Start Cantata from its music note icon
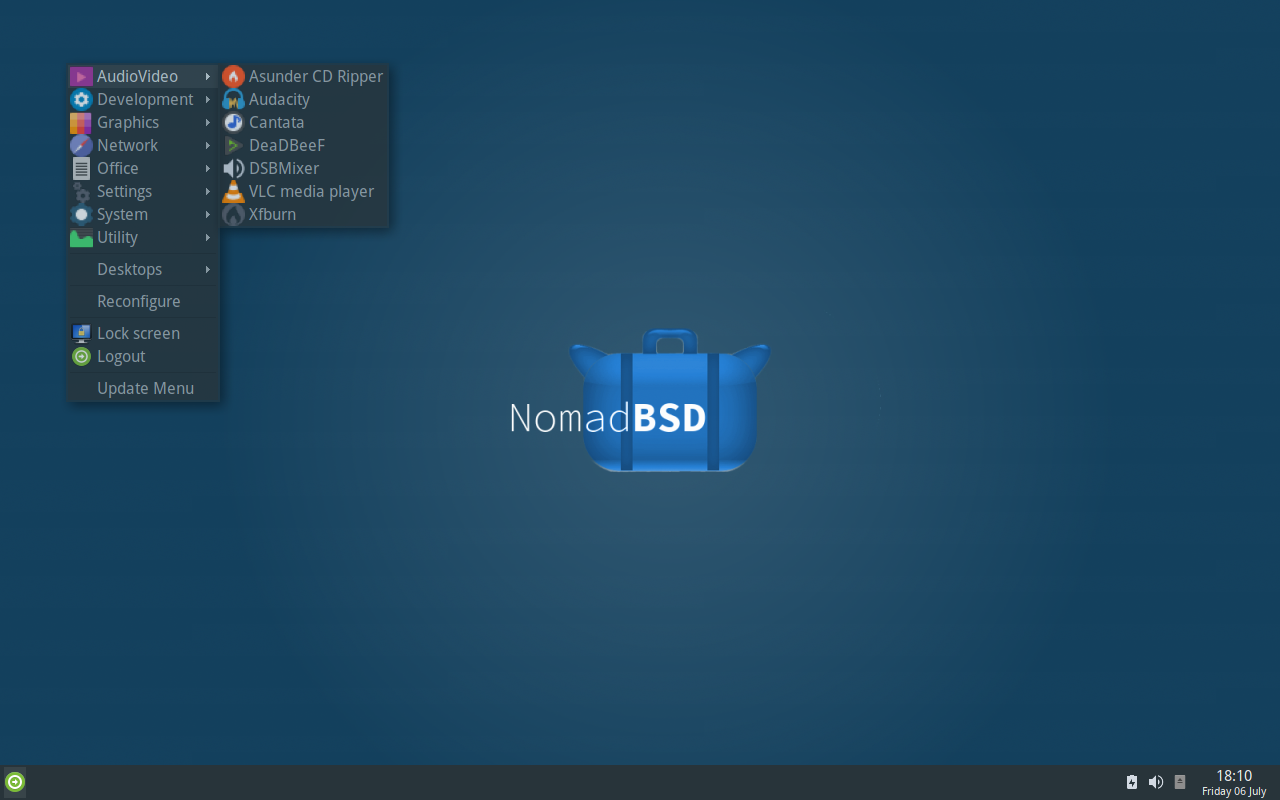1280x800 pixels. click(233, 122)
